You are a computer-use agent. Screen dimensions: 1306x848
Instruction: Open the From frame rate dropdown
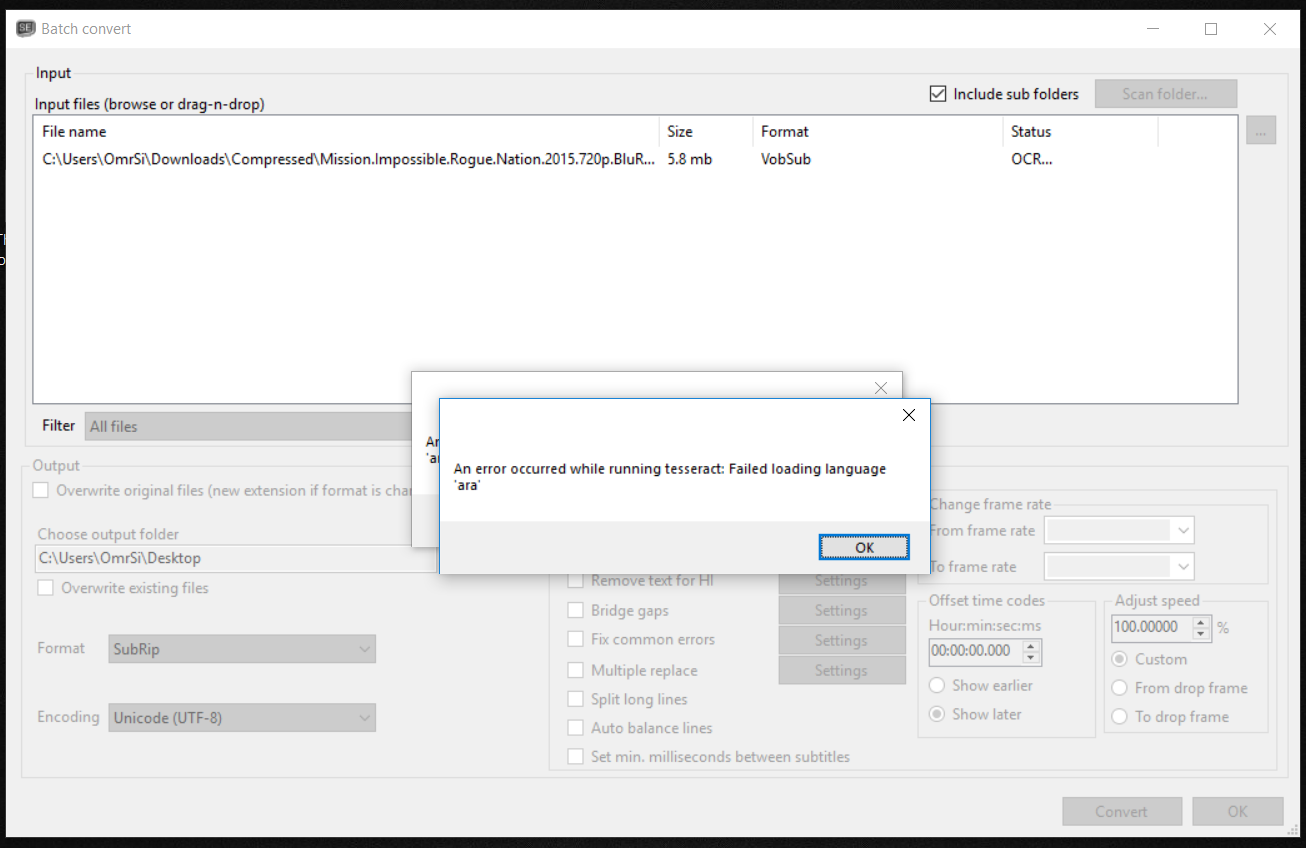1118,530
